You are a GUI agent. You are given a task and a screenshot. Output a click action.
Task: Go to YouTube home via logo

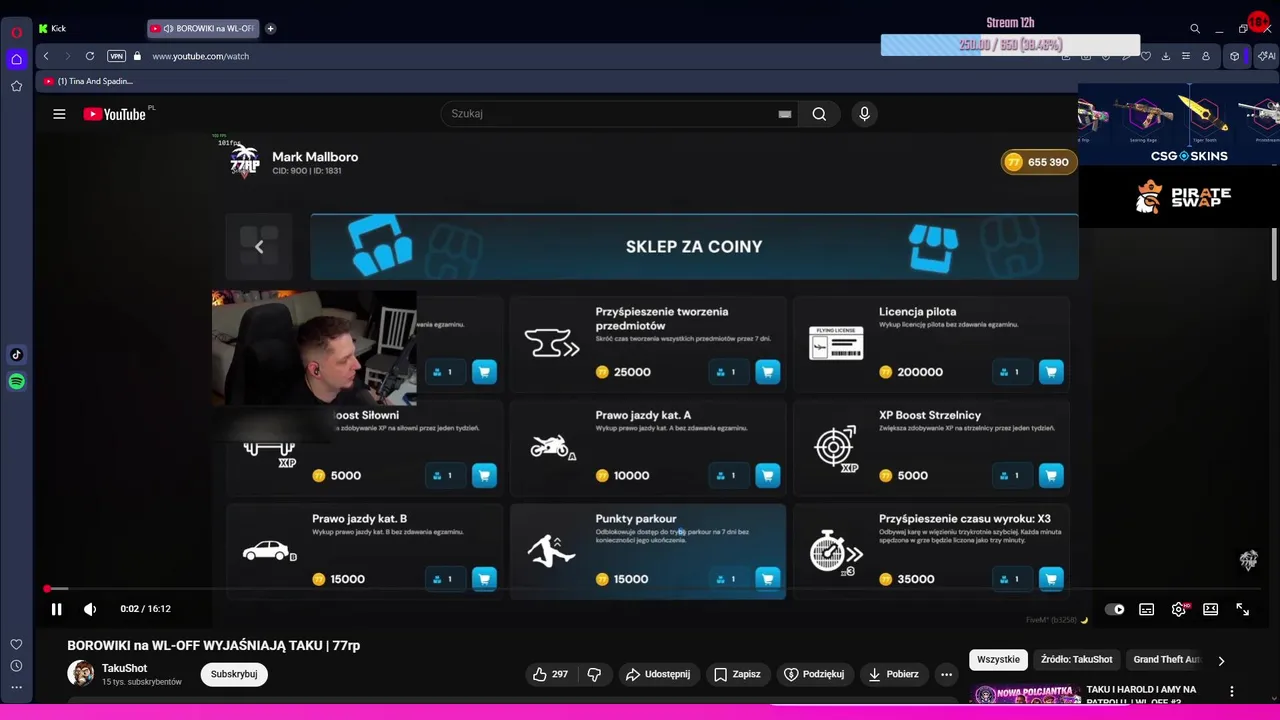[114, 114]
